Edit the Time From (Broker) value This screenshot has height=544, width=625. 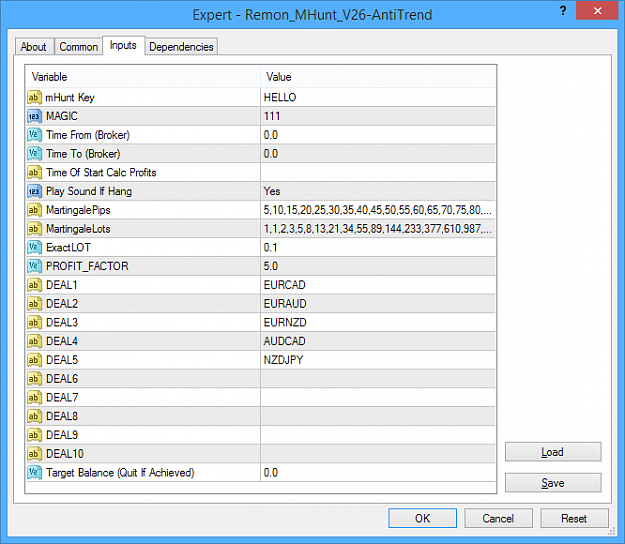coord(378,135)
